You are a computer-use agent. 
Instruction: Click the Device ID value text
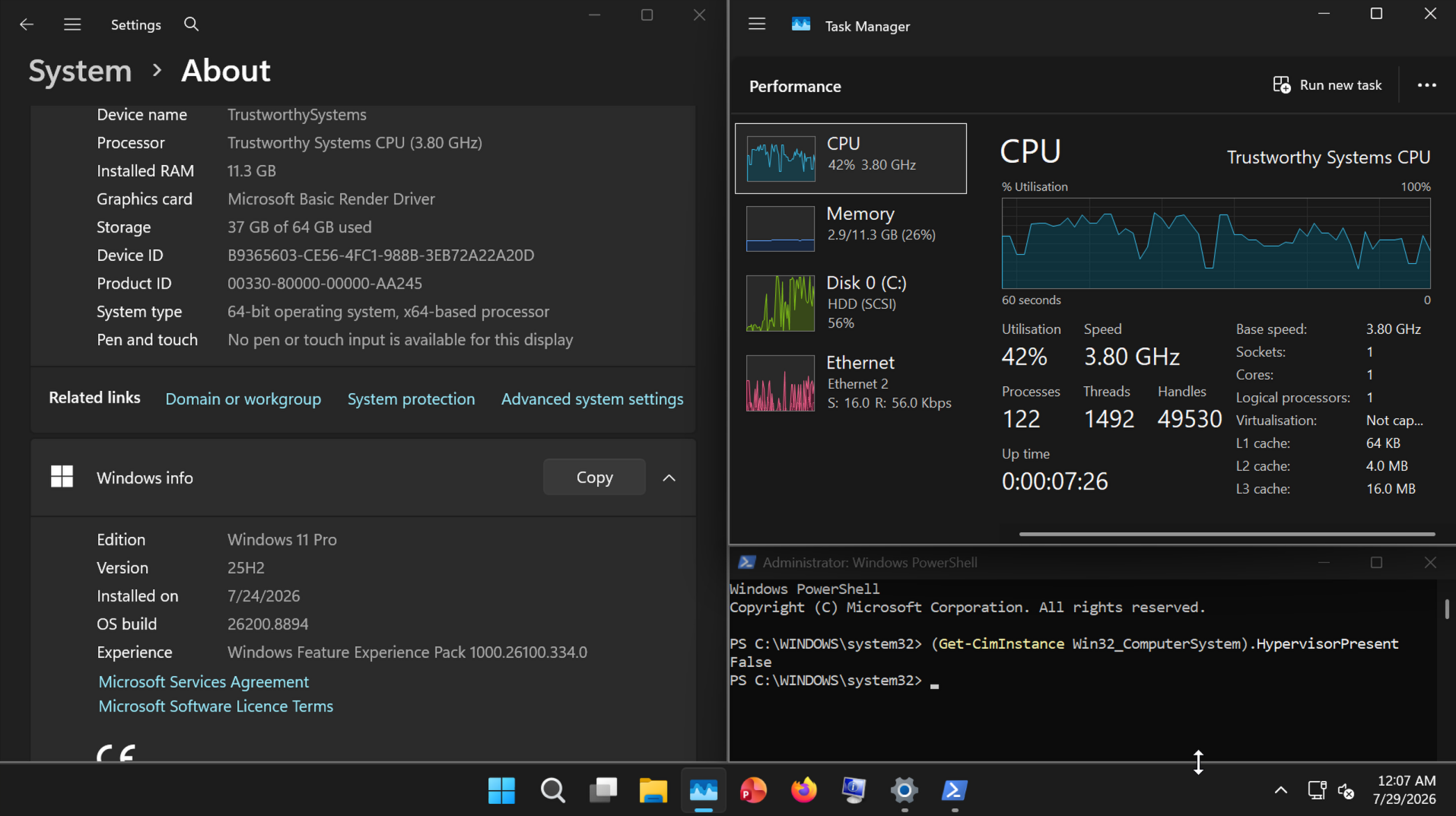[380, 256]
